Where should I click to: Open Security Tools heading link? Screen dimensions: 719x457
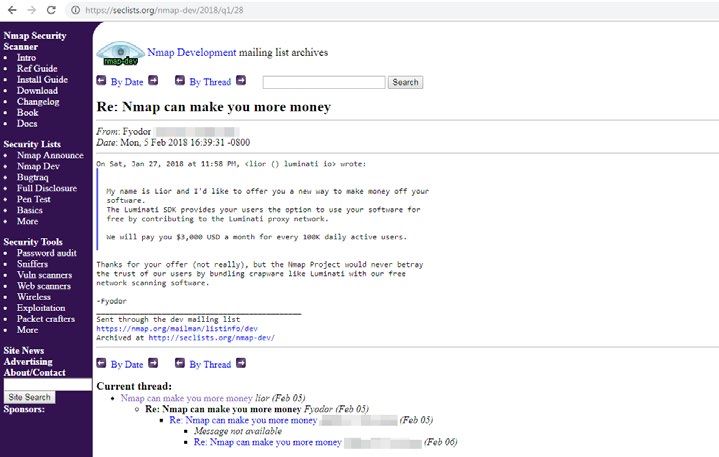[33, 242]
